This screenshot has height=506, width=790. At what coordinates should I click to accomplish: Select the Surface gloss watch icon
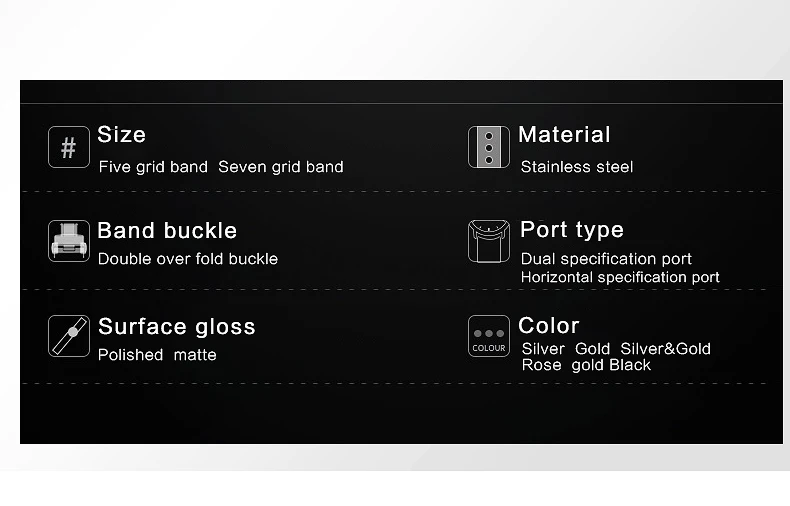pyautogui.click(x=69, y=336)
